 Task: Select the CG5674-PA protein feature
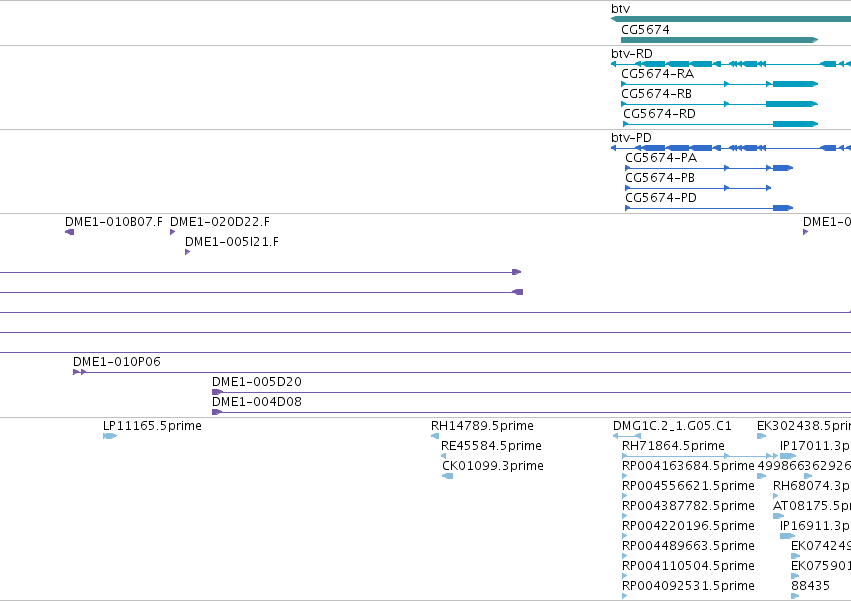click(x=709, y=168)
